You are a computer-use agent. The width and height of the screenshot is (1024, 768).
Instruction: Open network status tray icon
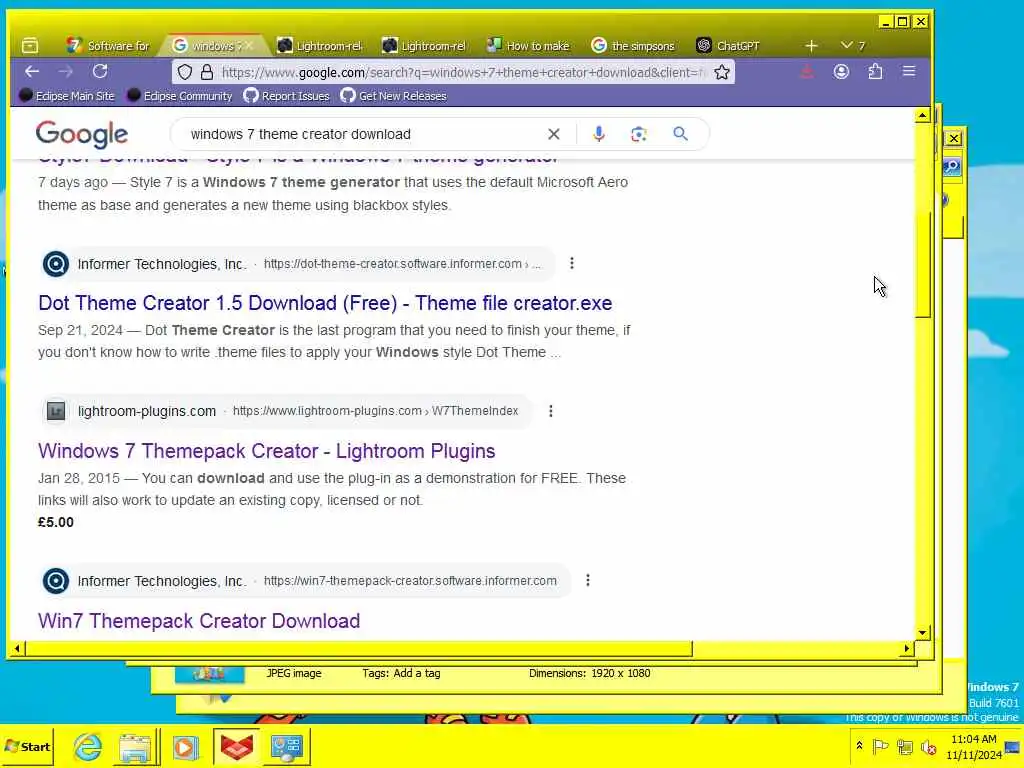905,746
